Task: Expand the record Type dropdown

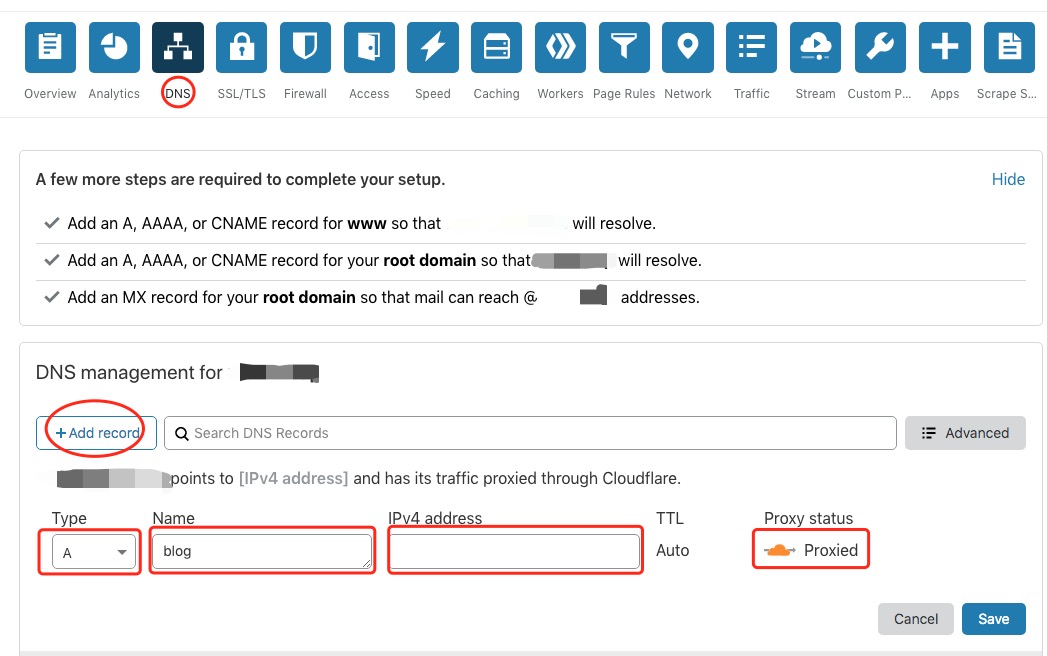Action: click(x=94, y=552)
